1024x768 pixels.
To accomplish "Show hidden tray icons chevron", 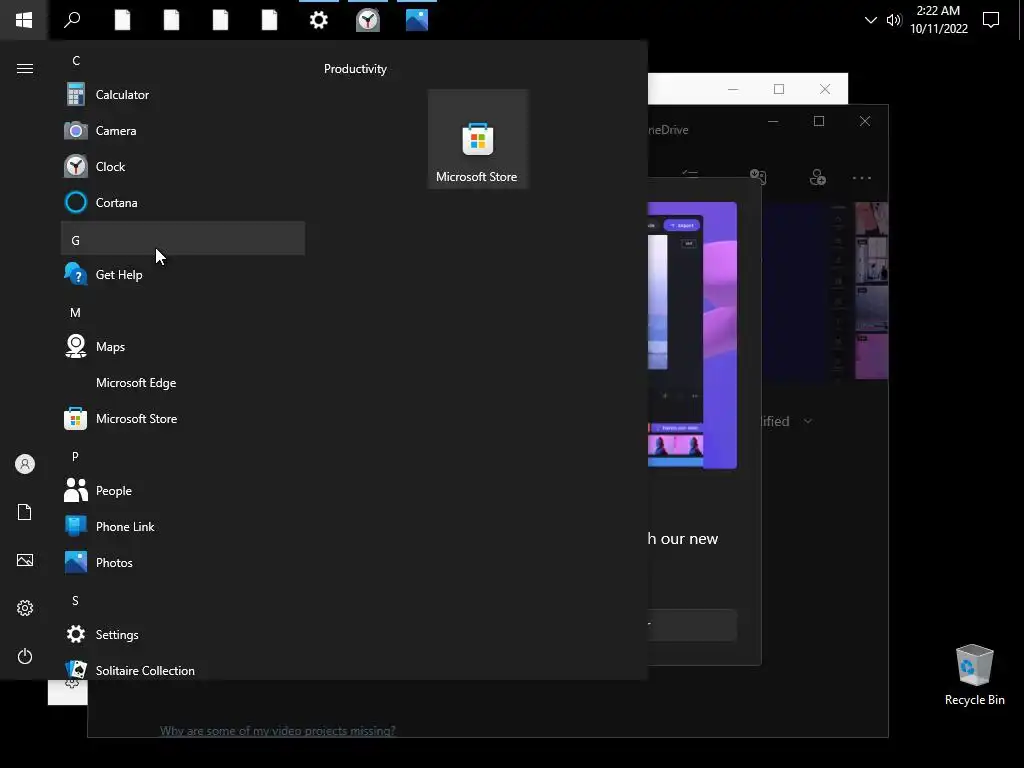I will click(871, 20).
